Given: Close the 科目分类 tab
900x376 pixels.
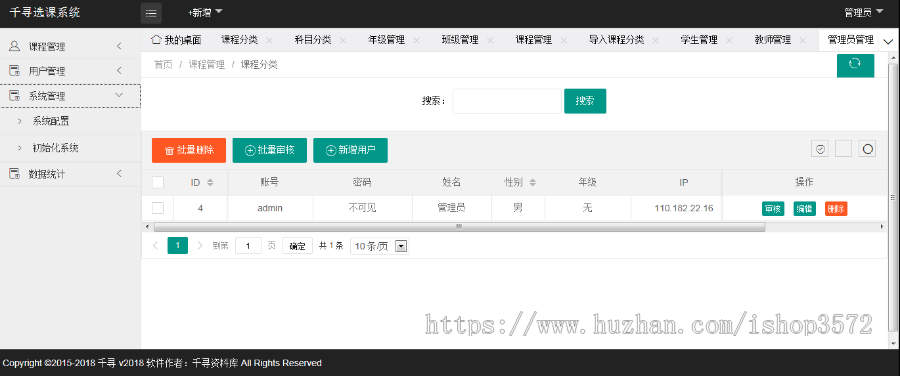Looking at the screenshot, I should click(x=343, y=40).
